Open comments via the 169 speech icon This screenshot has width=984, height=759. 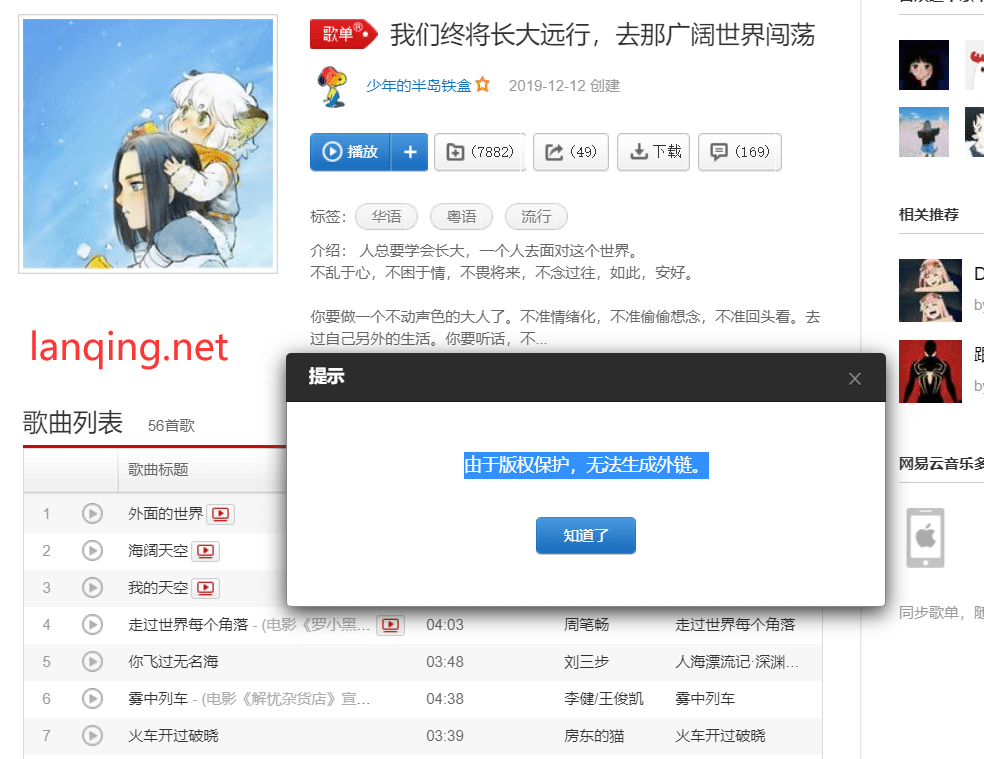click(x=739, y=152)
